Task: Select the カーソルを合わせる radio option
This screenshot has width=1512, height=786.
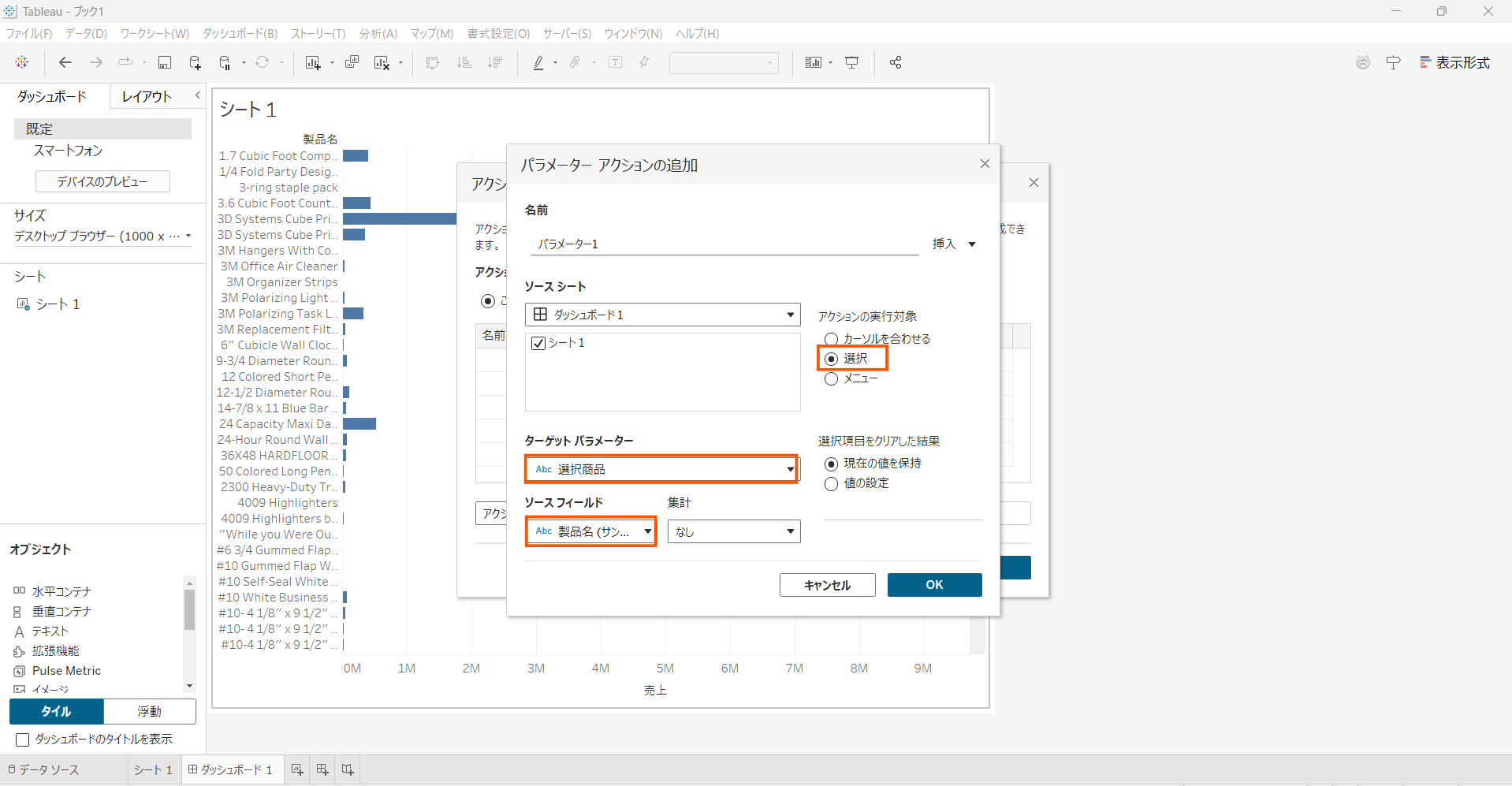Action: 831,339
